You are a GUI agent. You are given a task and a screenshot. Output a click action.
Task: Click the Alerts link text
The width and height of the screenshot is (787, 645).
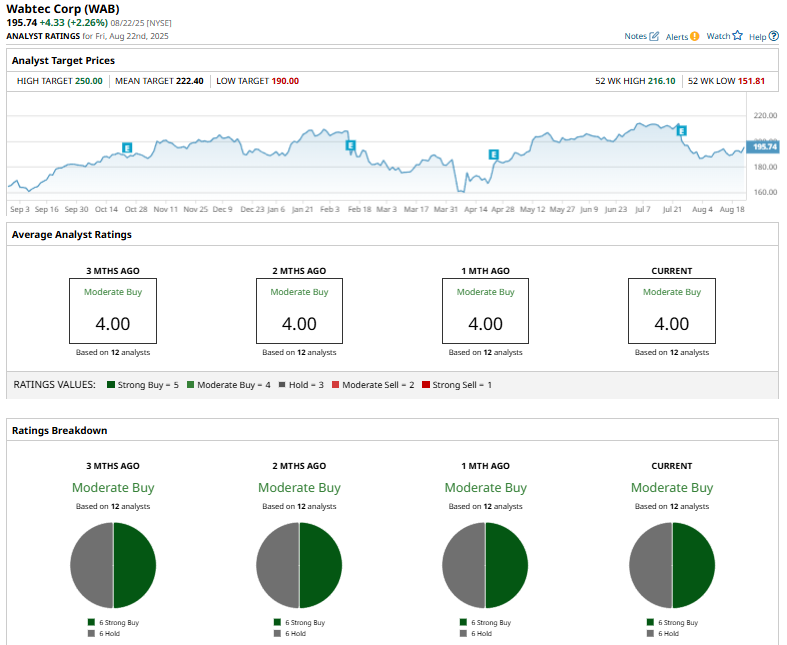pyautogui.click(x=677, y=37)
